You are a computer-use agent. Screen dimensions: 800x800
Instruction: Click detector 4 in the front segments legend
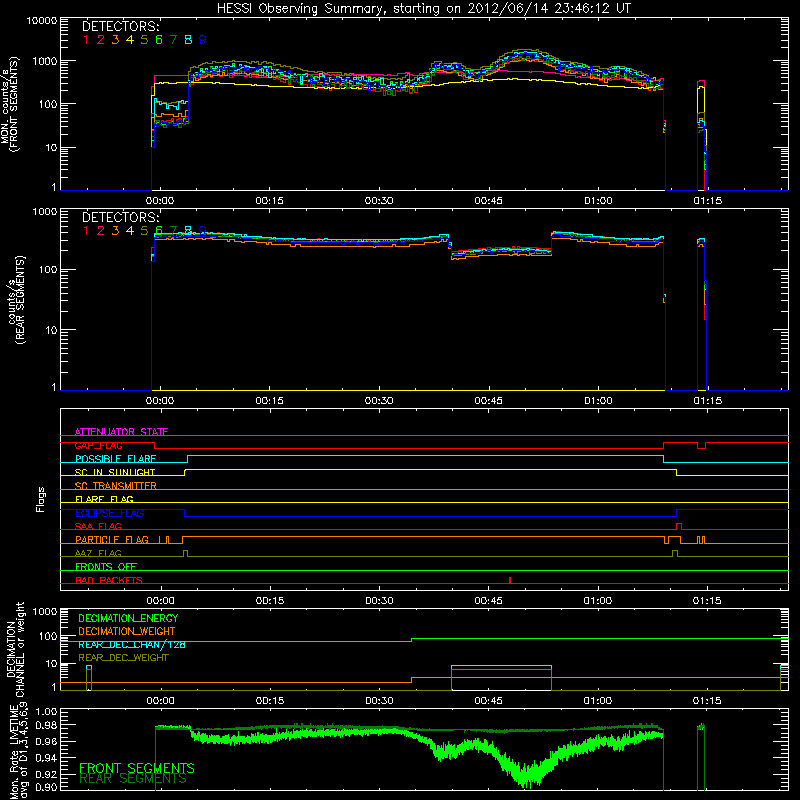(x=130, y=40)
